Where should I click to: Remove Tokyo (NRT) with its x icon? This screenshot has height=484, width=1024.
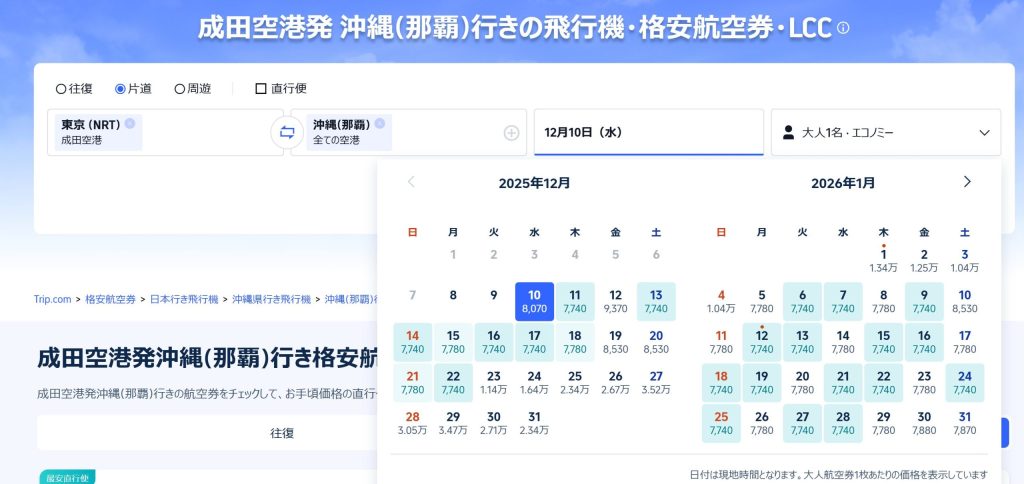pyautogui.click(x=130, y=124)
